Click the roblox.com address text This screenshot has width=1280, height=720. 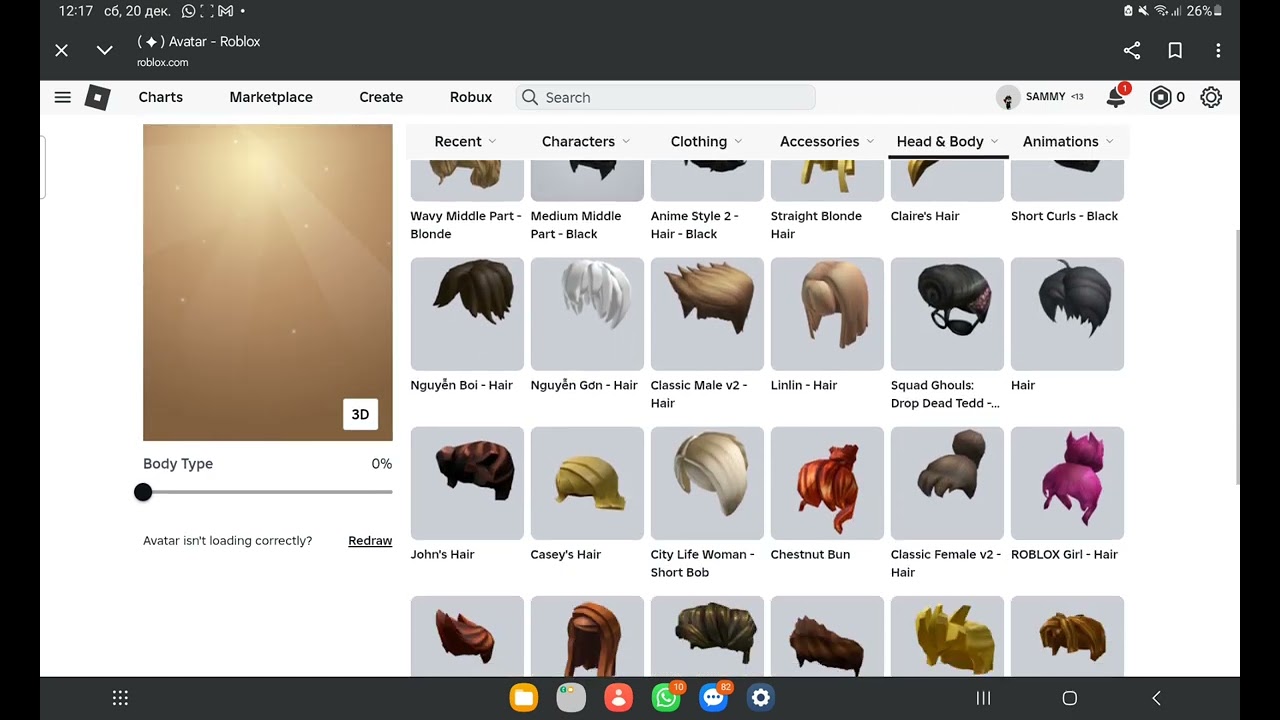163,62
